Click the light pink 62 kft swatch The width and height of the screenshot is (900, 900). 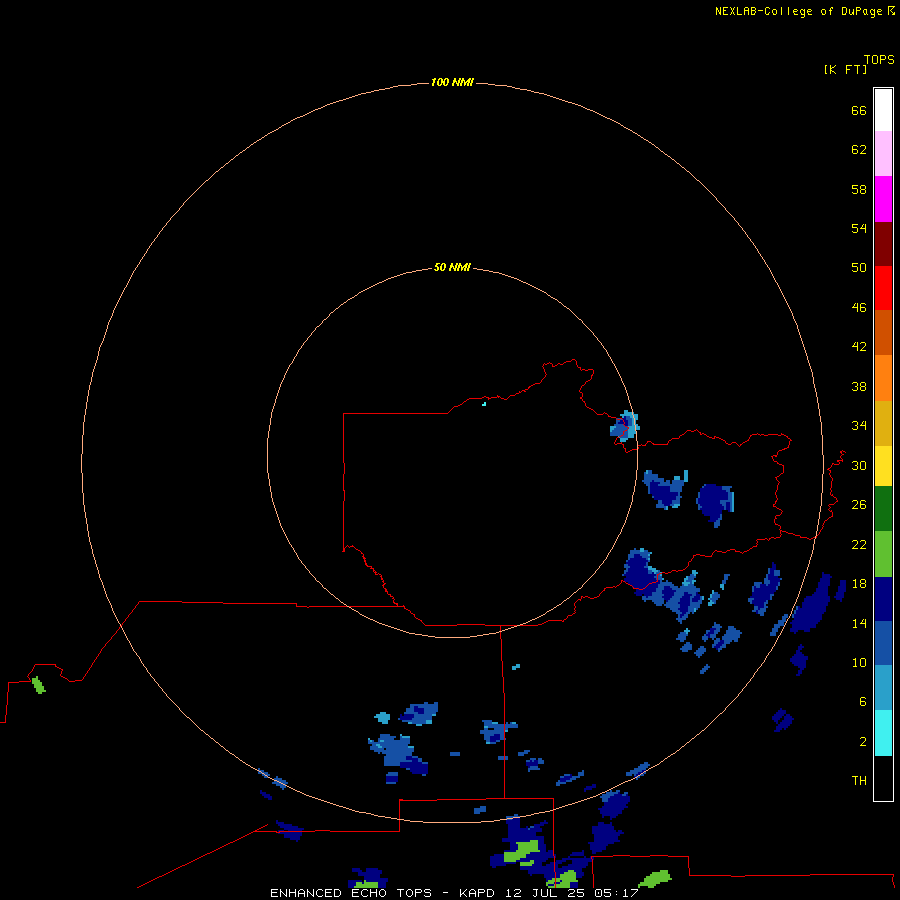pyautogui.click(x=883, y=153)
